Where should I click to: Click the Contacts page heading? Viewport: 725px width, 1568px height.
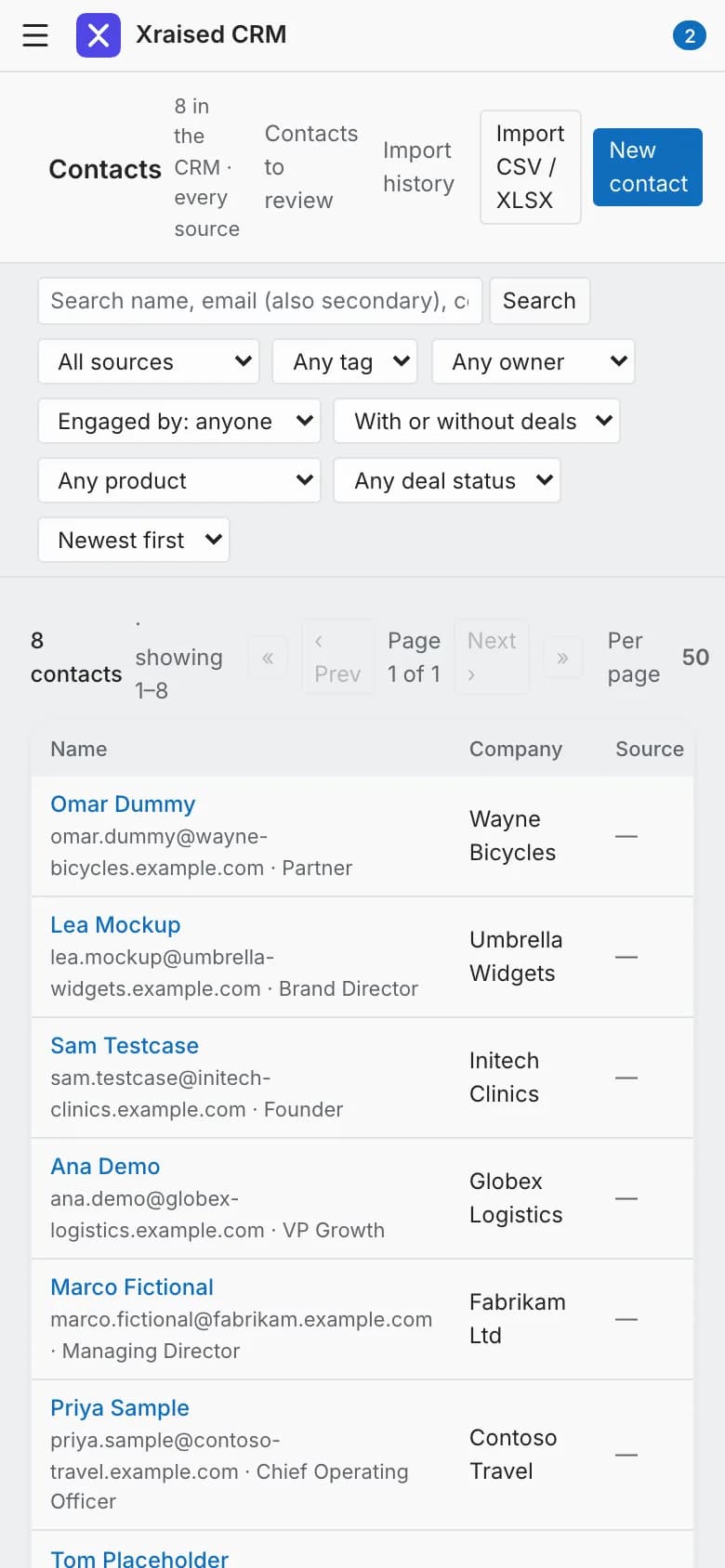tap(105, 169)
